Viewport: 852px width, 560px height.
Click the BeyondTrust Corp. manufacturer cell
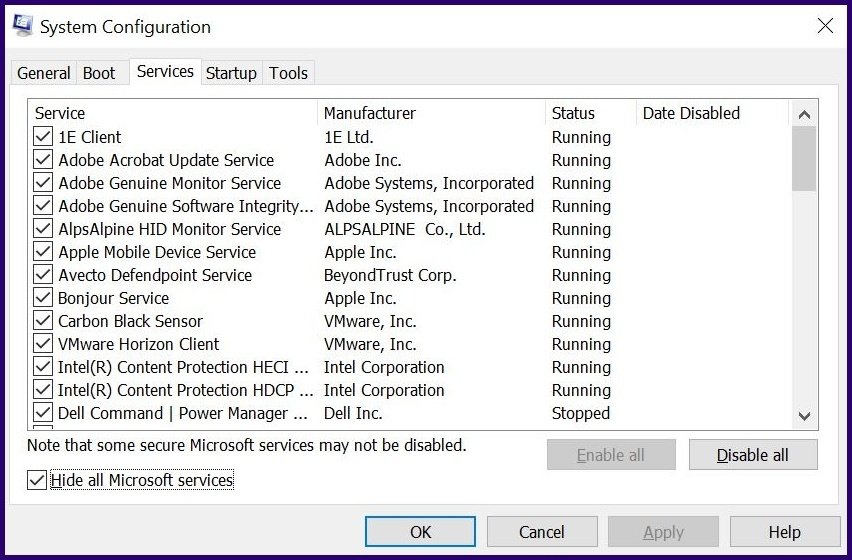point(390,275)
